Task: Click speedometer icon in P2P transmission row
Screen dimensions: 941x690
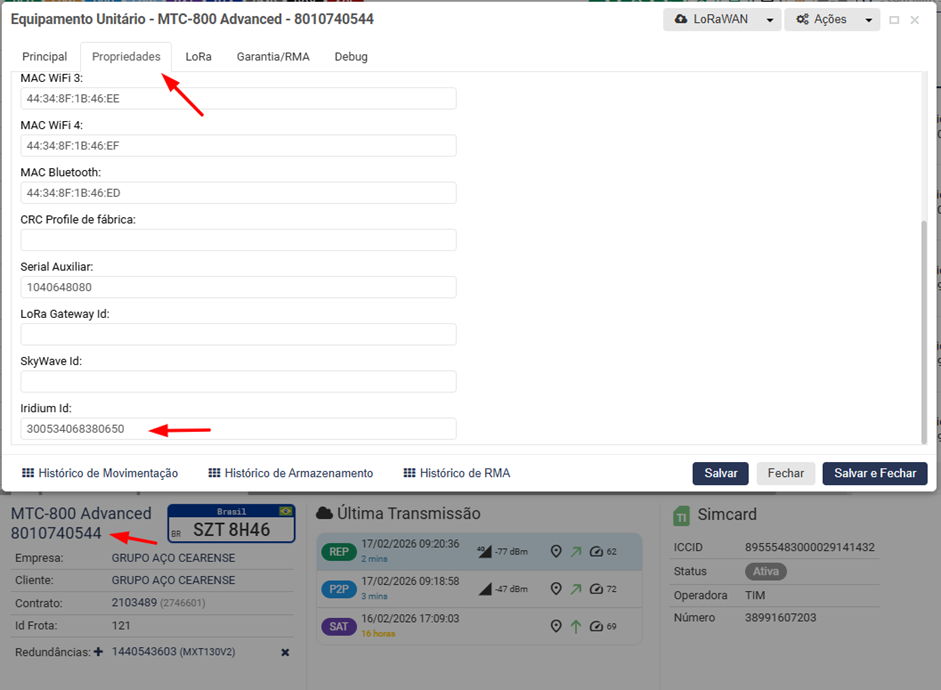Action: pos(596,589)
